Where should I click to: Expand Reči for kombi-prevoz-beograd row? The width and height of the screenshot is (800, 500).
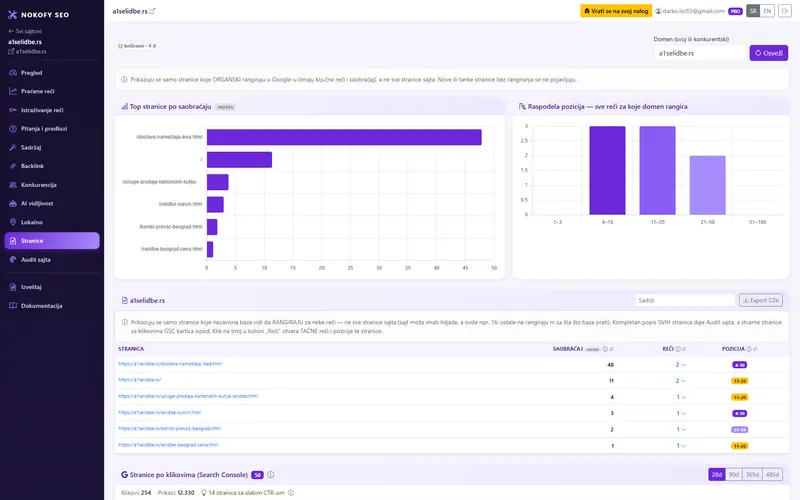pos(681,430)
